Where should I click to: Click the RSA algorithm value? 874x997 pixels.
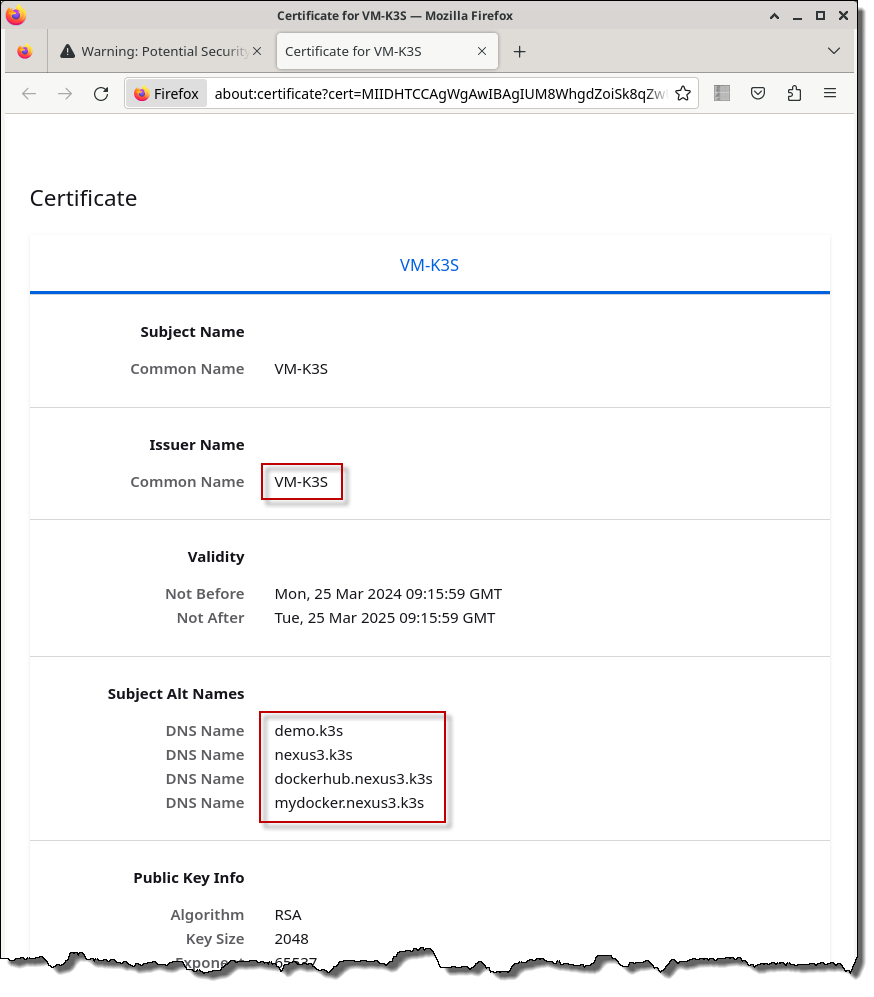(x=288, y=915)
